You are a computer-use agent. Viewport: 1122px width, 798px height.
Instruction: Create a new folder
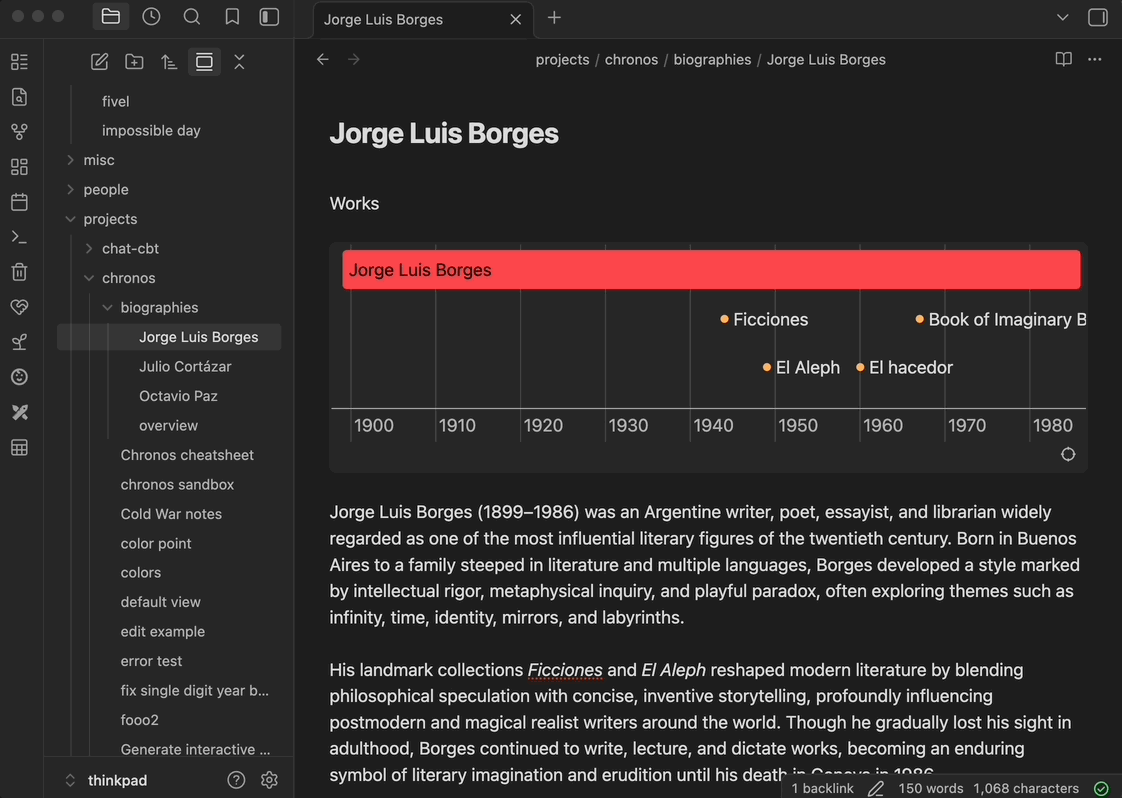coord(134,62)
